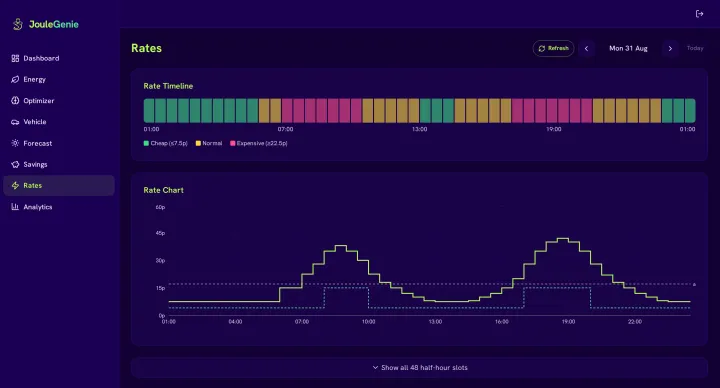Click the 45p y-axis label
Viewport: 720px width, 388px height.
[x=160, y=233]
